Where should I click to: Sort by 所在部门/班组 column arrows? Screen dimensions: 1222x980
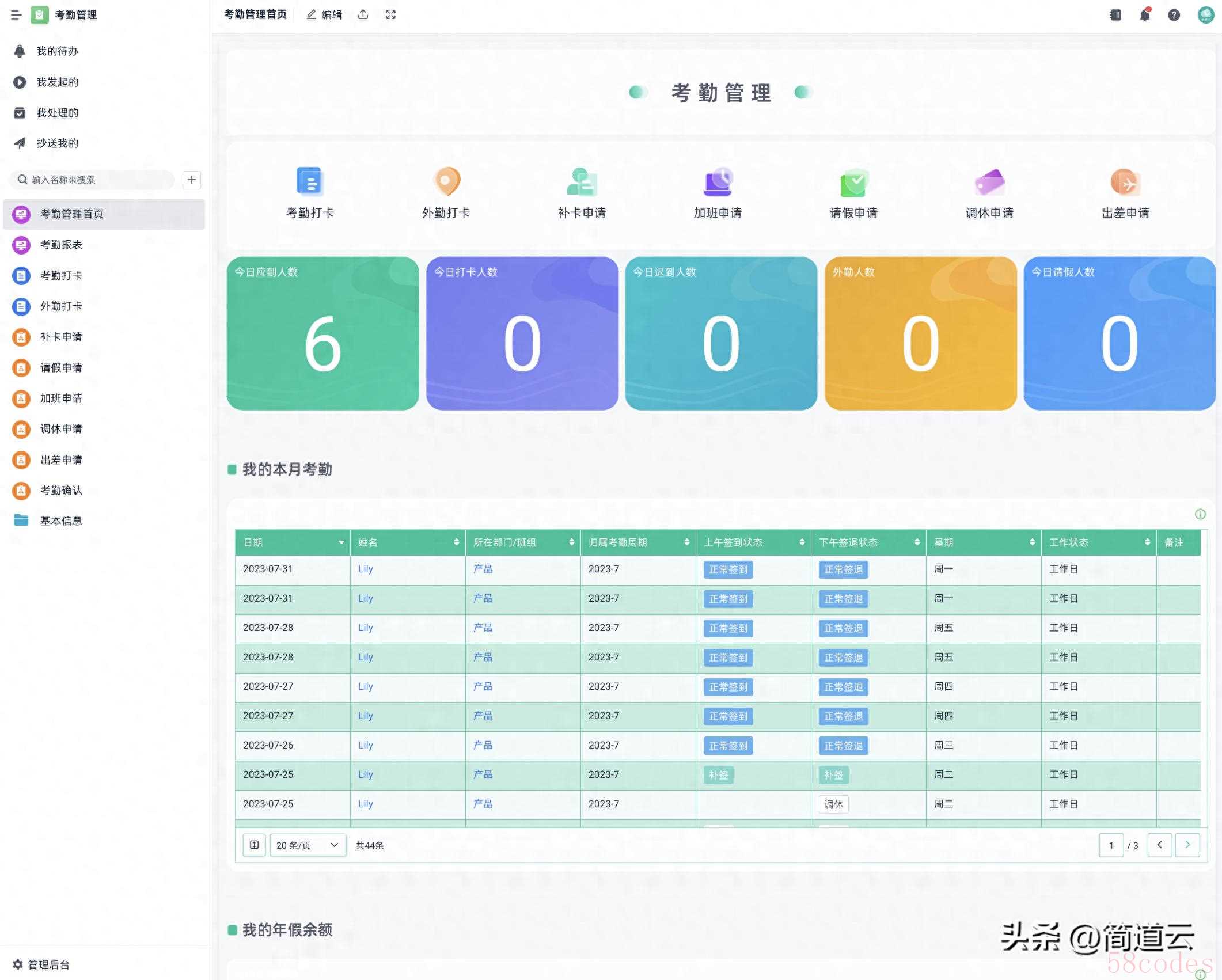point(572,542)
